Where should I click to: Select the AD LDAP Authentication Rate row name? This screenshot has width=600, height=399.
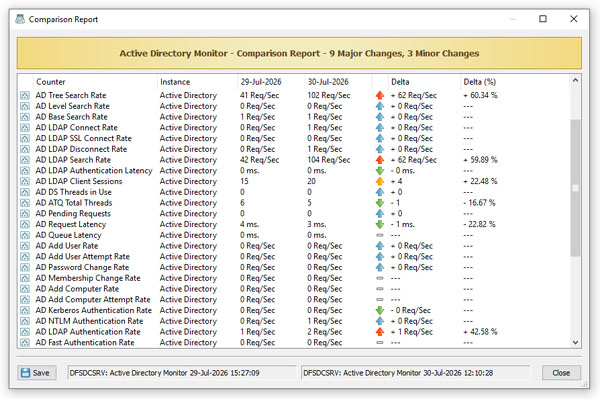88,332
